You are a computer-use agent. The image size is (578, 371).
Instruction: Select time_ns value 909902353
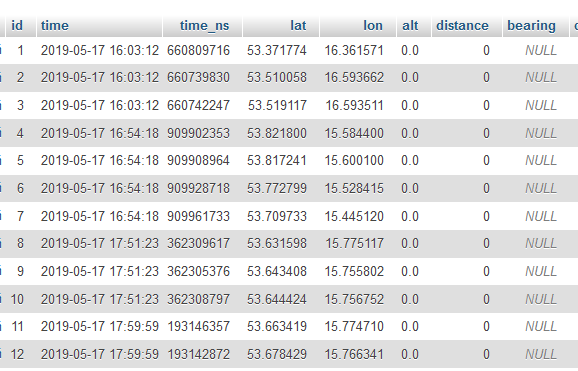(198, 133)
